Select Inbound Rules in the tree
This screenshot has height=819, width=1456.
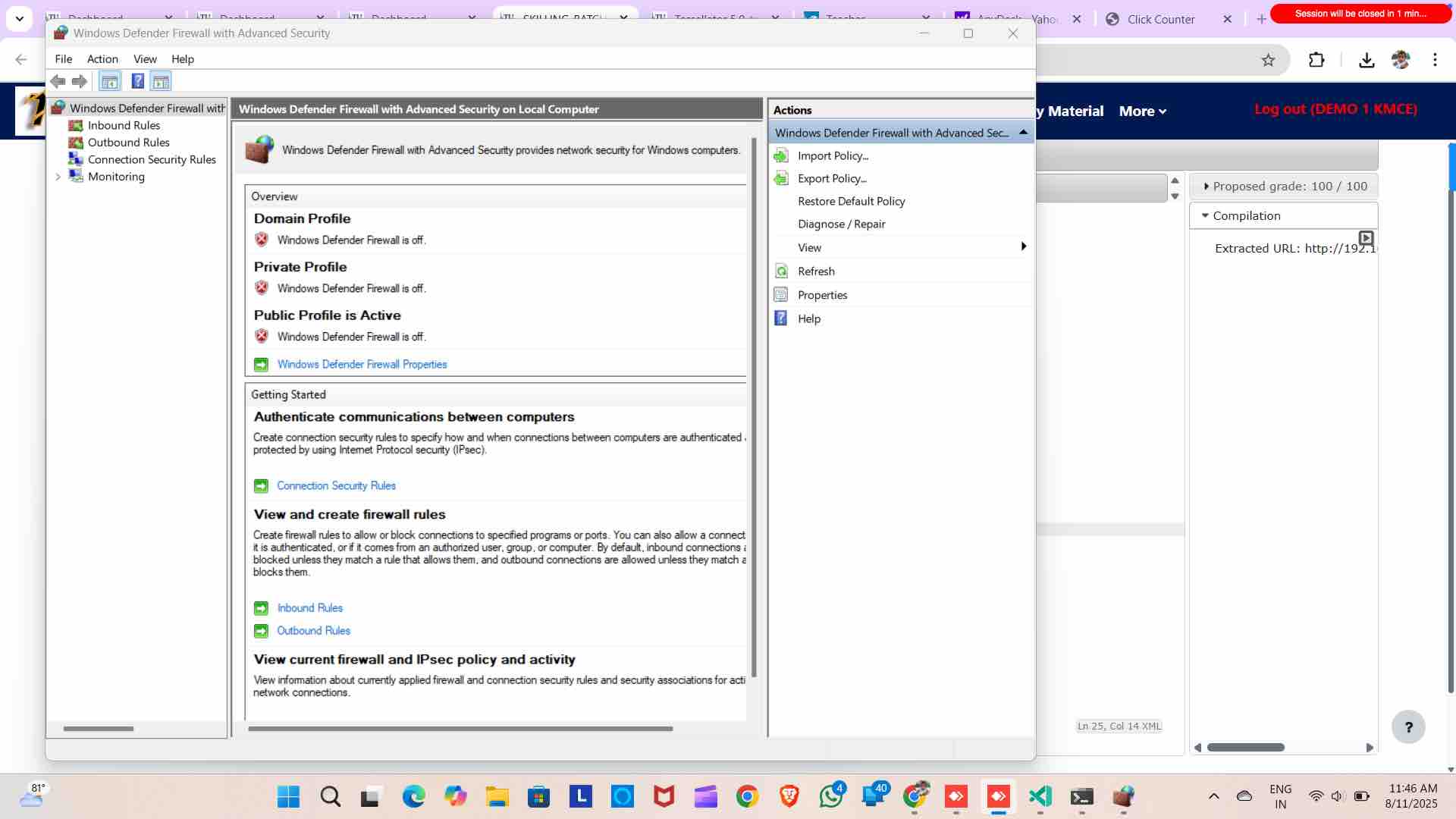point(124,125)
